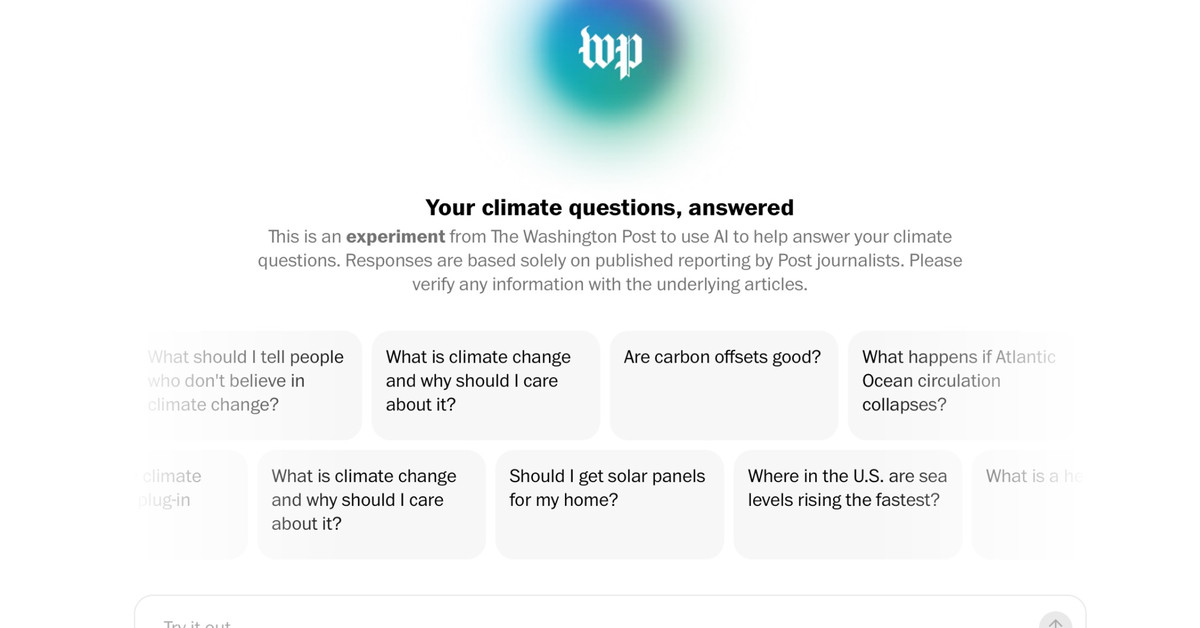Click the heading 'Your climate questions, answered'
The height and width of the screenshot is (628, 1200).
609,207
